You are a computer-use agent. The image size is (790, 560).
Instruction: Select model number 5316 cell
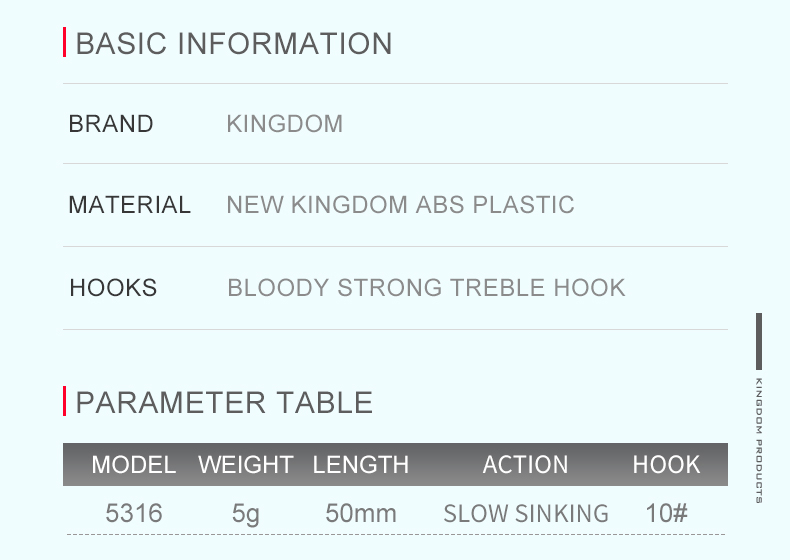click(134, 513)
